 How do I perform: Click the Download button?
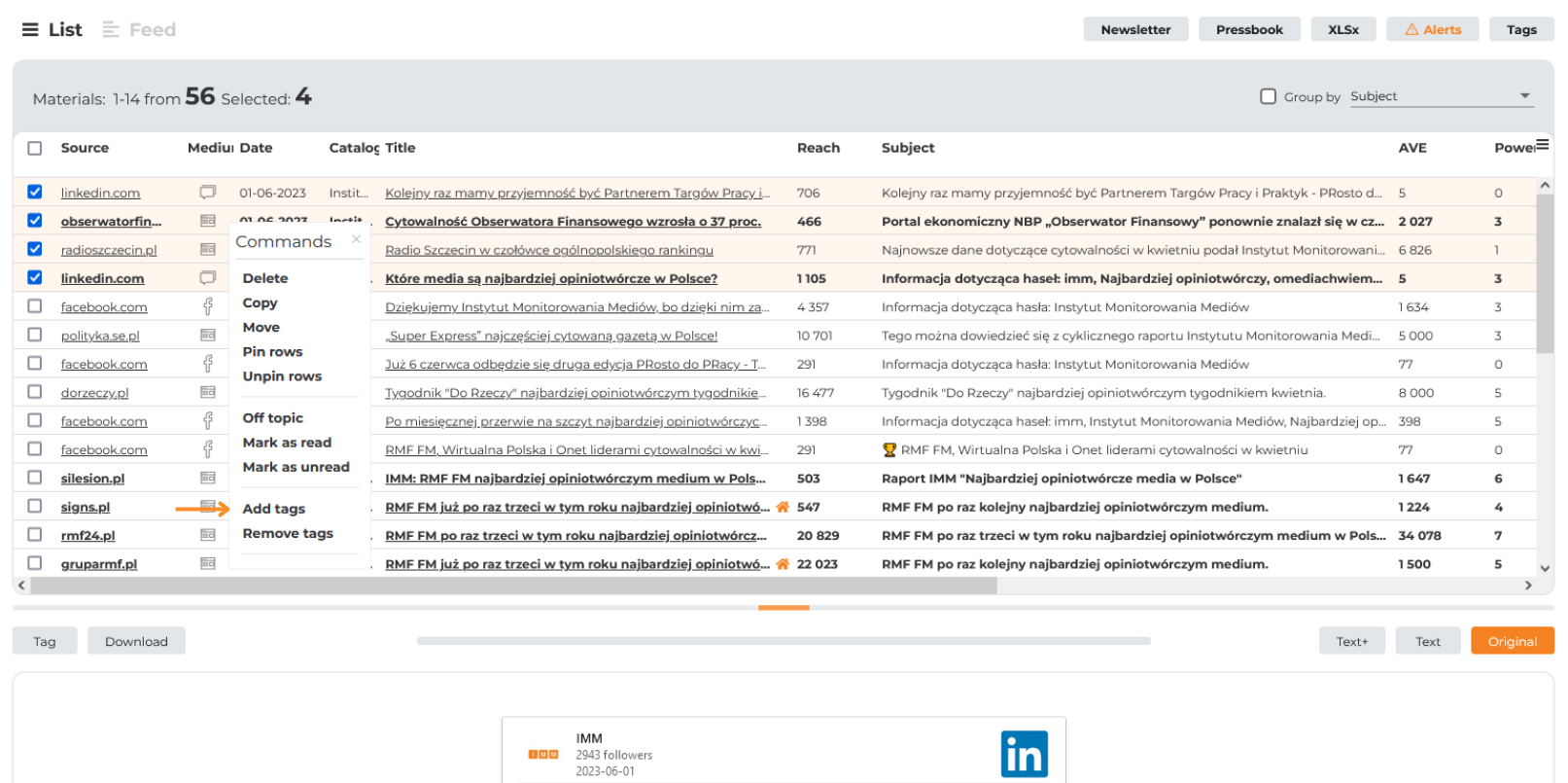click(136, 641)
